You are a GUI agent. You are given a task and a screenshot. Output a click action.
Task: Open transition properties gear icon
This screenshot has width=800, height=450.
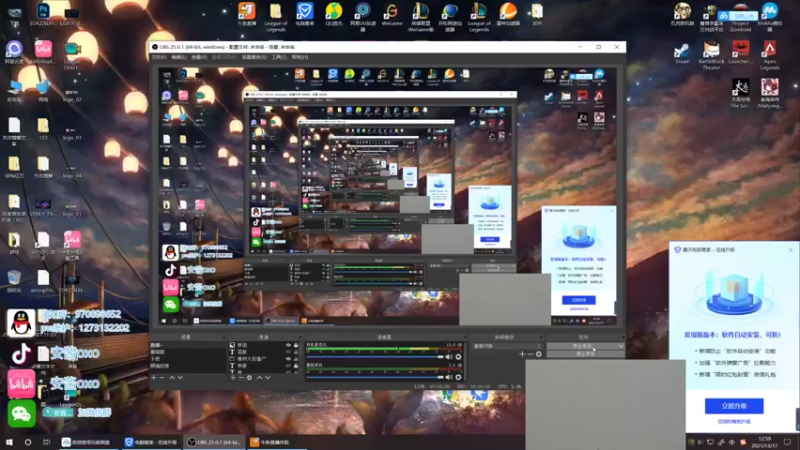(539, 354)
